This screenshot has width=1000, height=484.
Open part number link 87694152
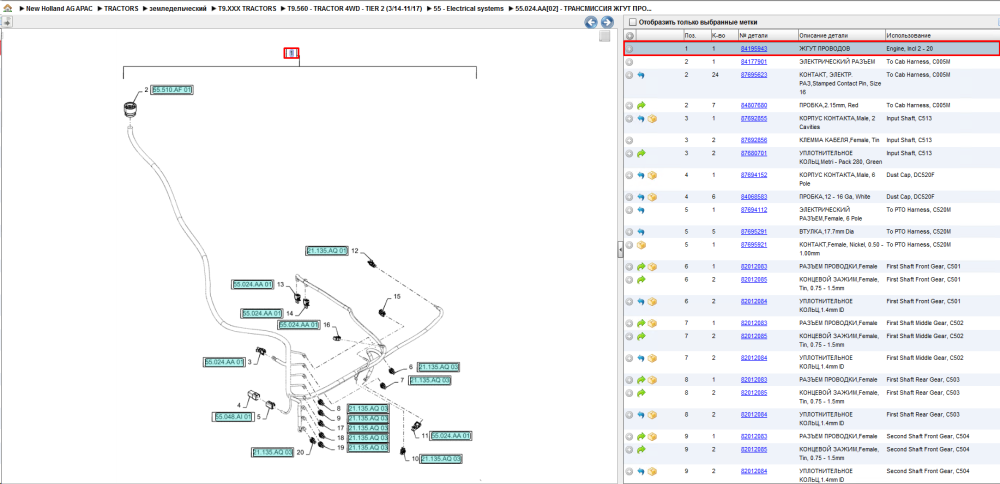click(x=753, y=175)
